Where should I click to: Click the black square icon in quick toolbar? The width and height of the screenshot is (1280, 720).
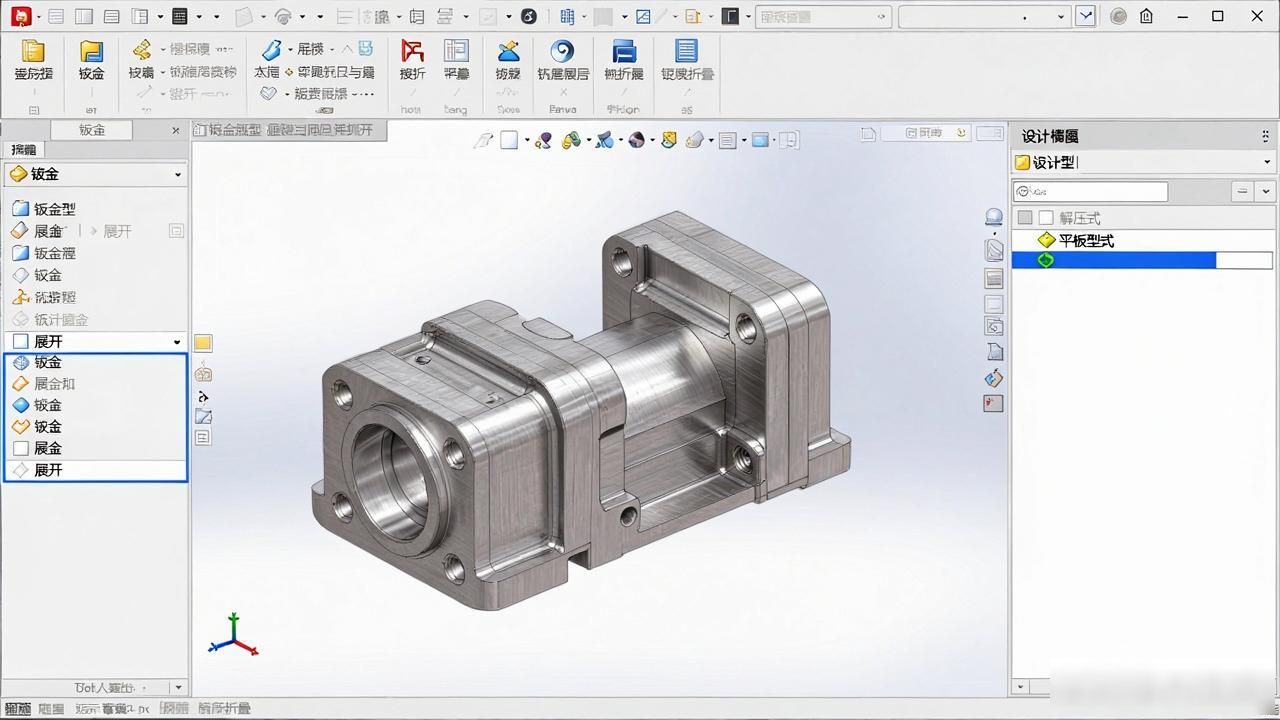click(730, 16)
